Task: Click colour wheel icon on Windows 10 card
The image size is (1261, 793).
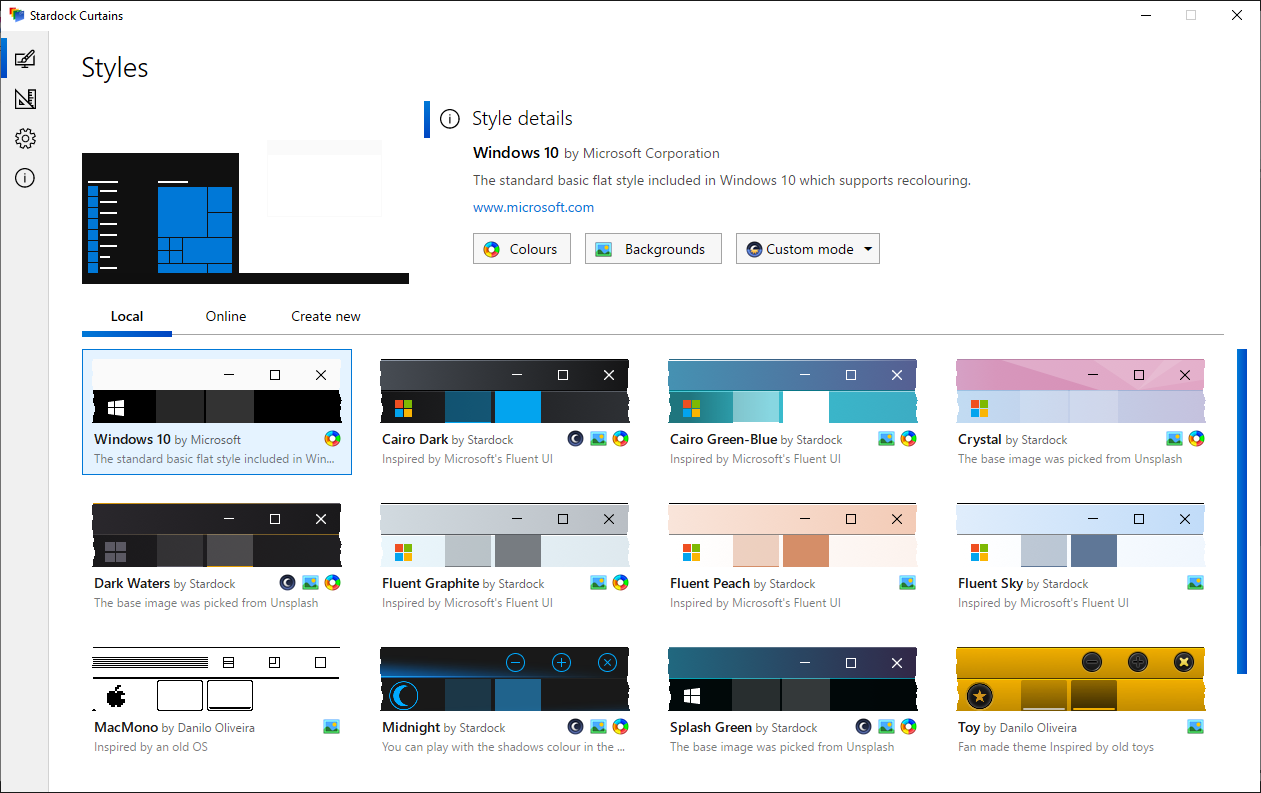Action: click(332, 439)
